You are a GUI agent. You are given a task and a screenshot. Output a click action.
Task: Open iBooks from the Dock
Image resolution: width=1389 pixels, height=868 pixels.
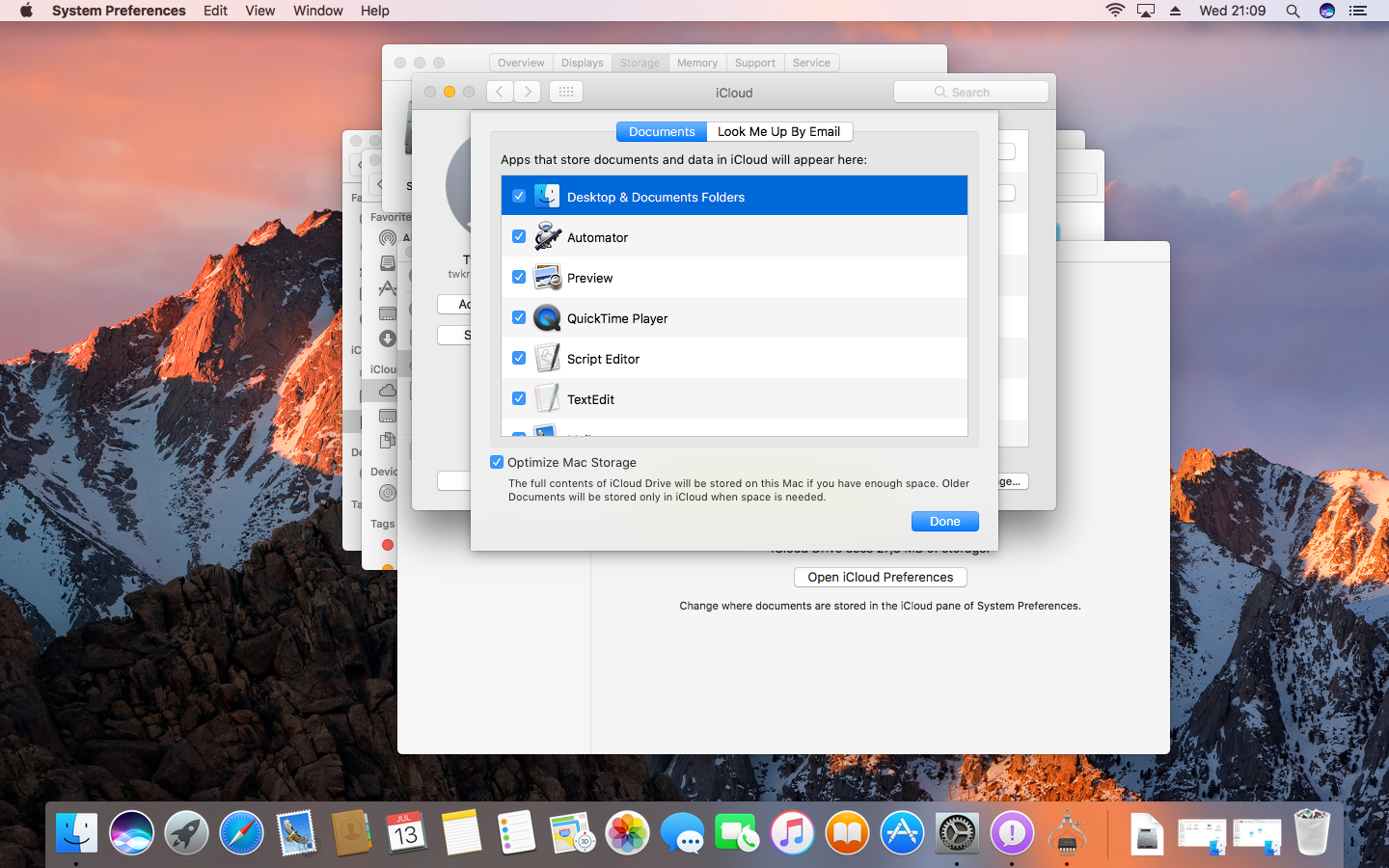coord(847,833)
